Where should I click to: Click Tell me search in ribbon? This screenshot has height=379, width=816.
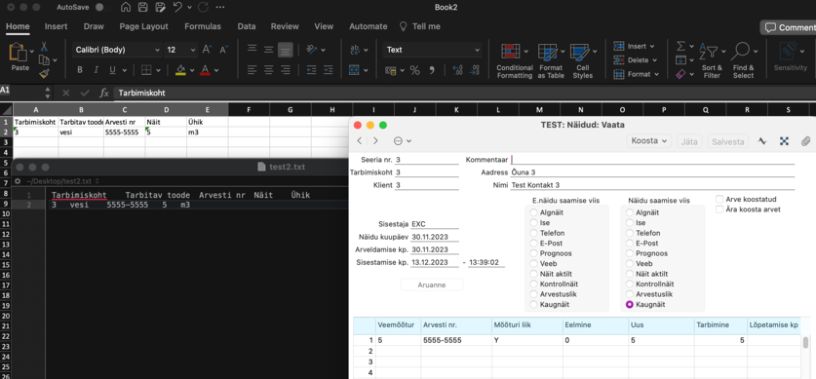[419, 27]
